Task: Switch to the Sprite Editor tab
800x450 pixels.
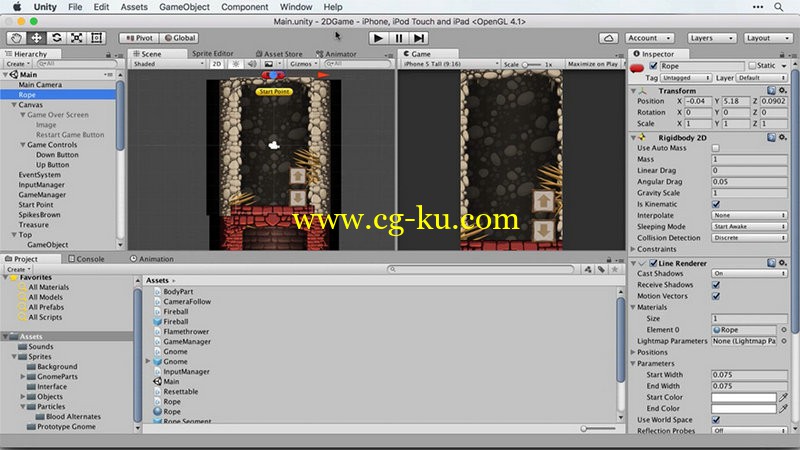Action: coord(213,54)
